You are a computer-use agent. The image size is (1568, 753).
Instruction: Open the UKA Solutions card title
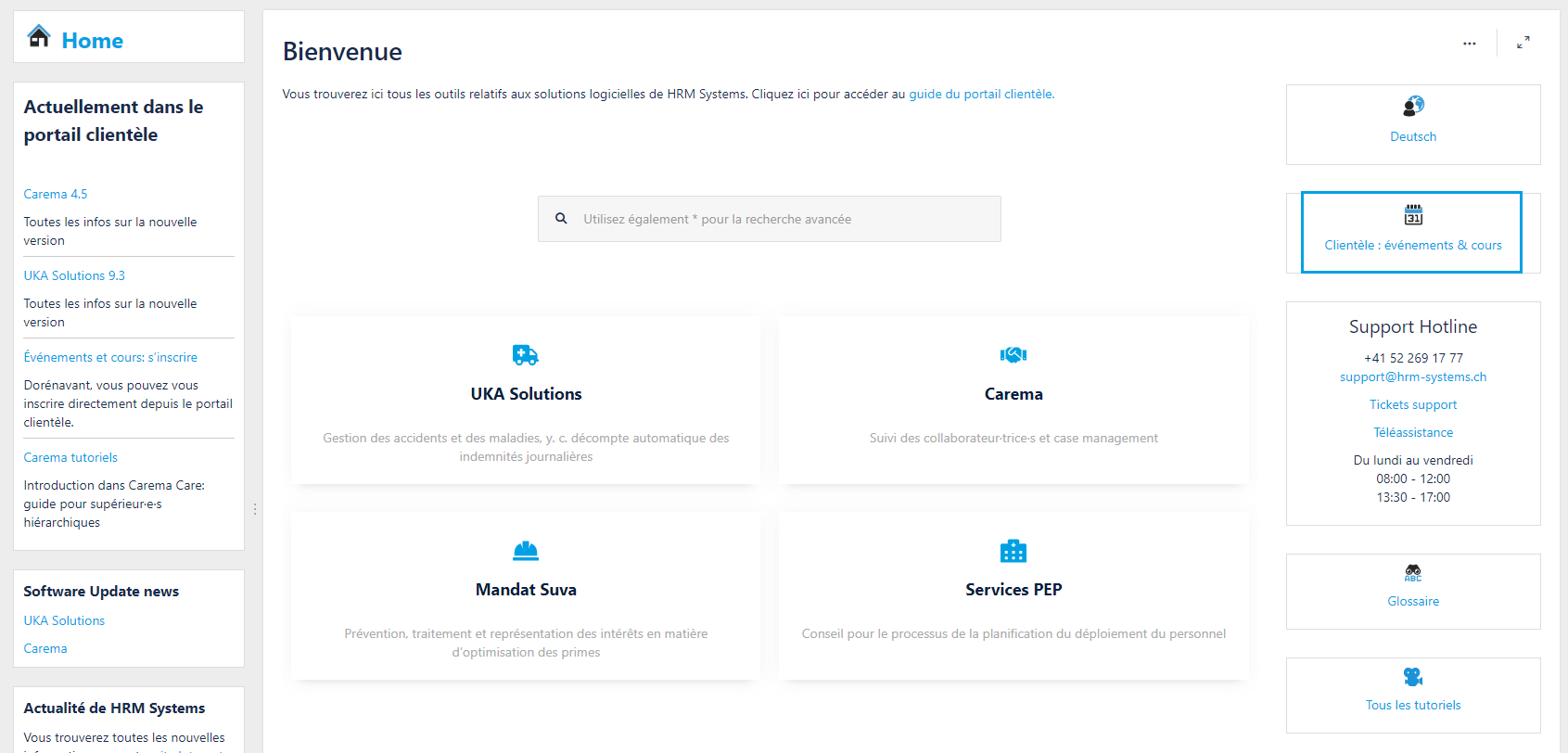click(526, 394)
